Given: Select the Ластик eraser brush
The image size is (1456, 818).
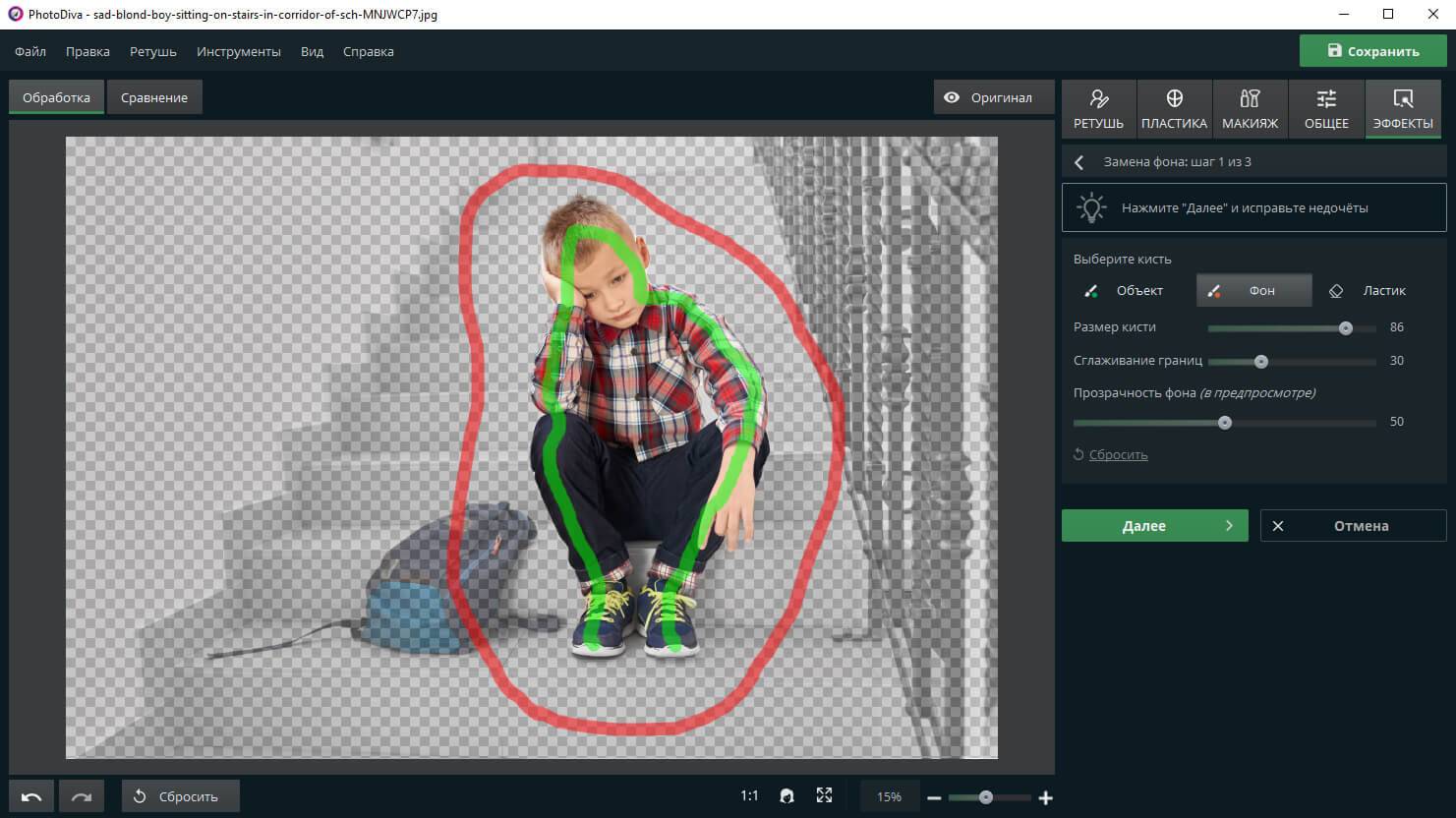Looking at the screenshot, I should [1369, 290].
